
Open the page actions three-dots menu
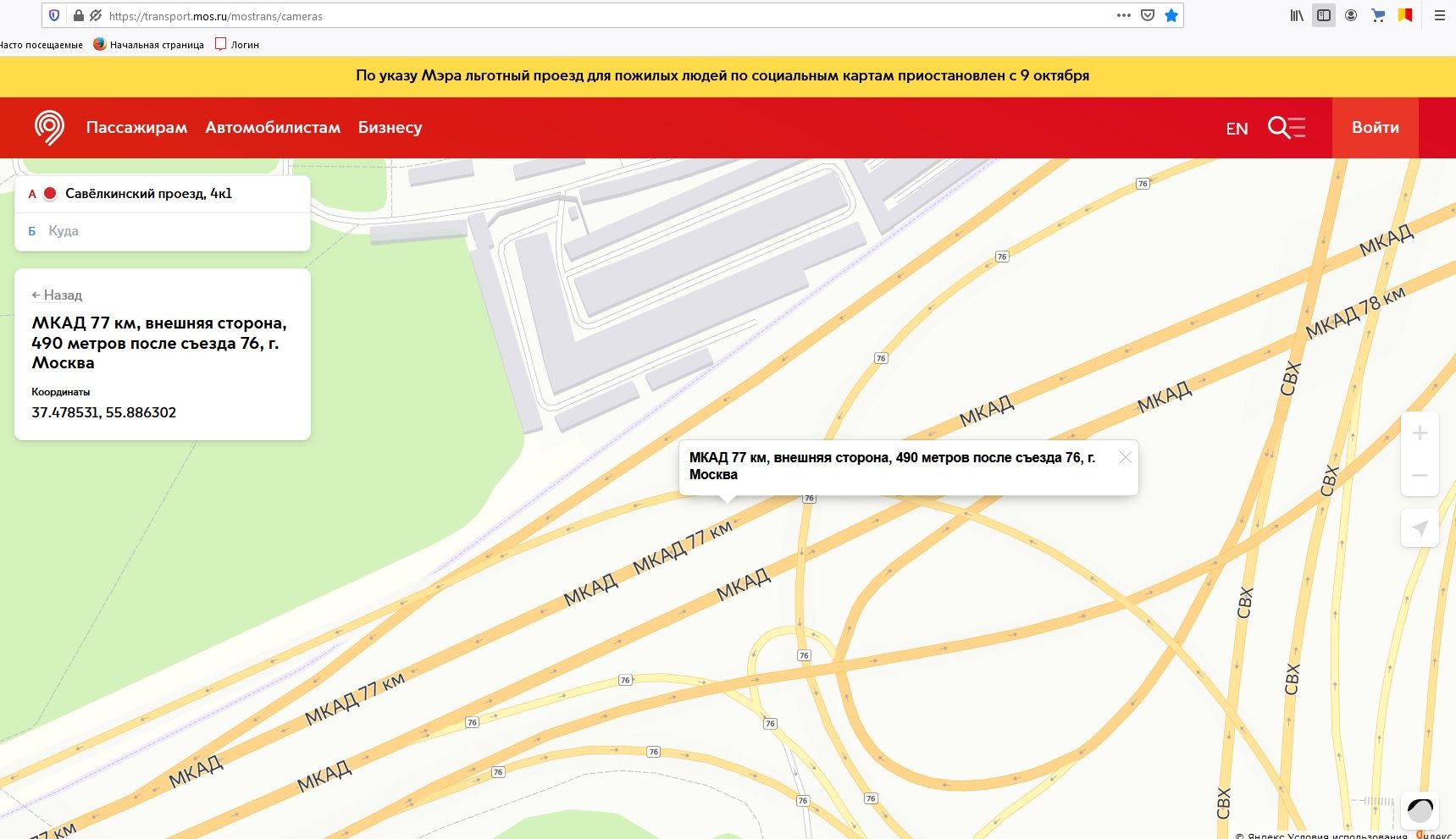point(1124,15)
